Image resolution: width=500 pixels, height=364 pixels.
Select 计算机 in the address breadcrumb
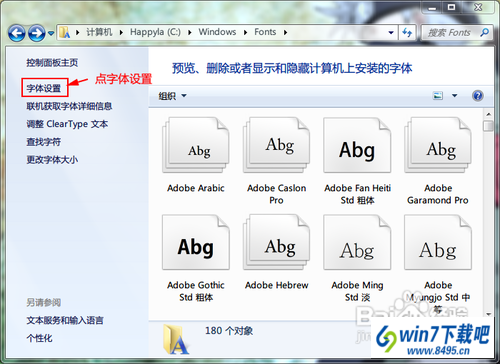pos(99,32)
